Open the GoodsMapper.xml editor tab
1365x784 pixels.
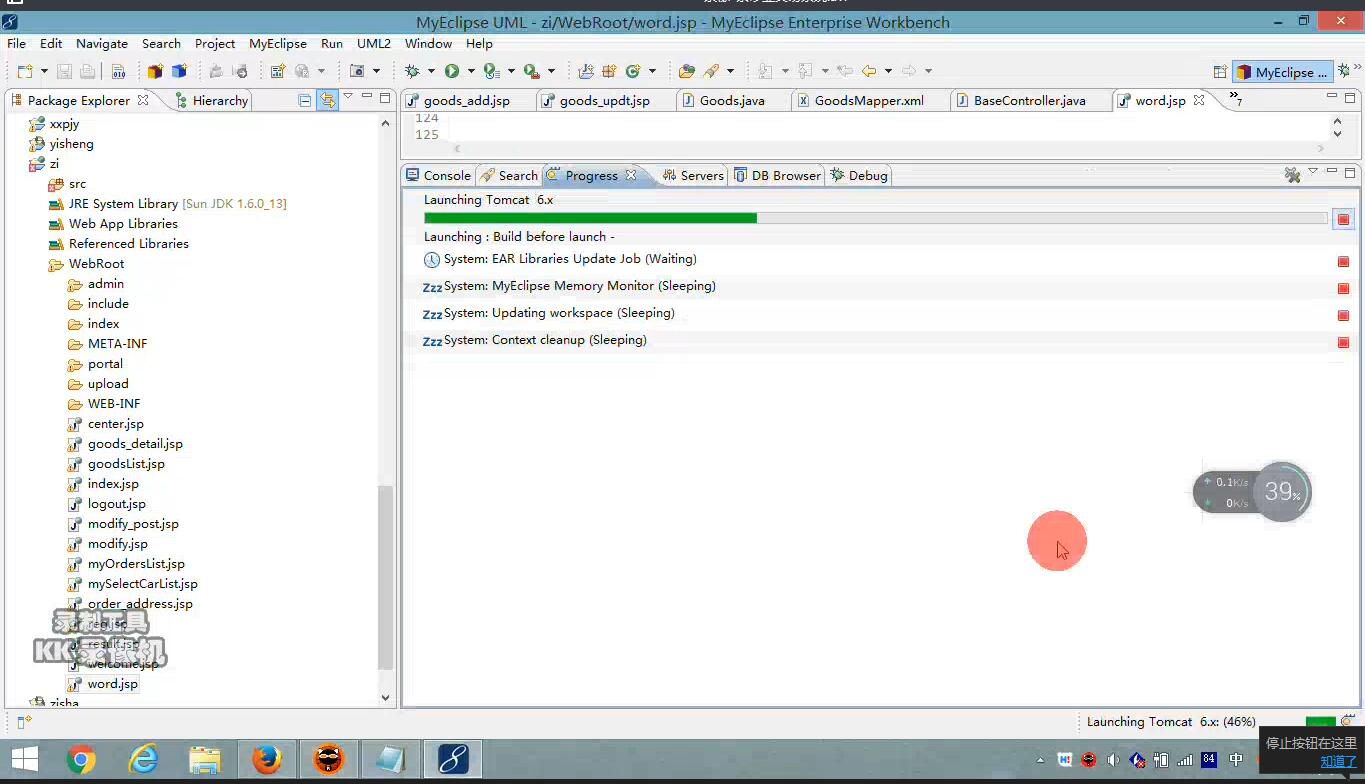[x=869, y=100]
